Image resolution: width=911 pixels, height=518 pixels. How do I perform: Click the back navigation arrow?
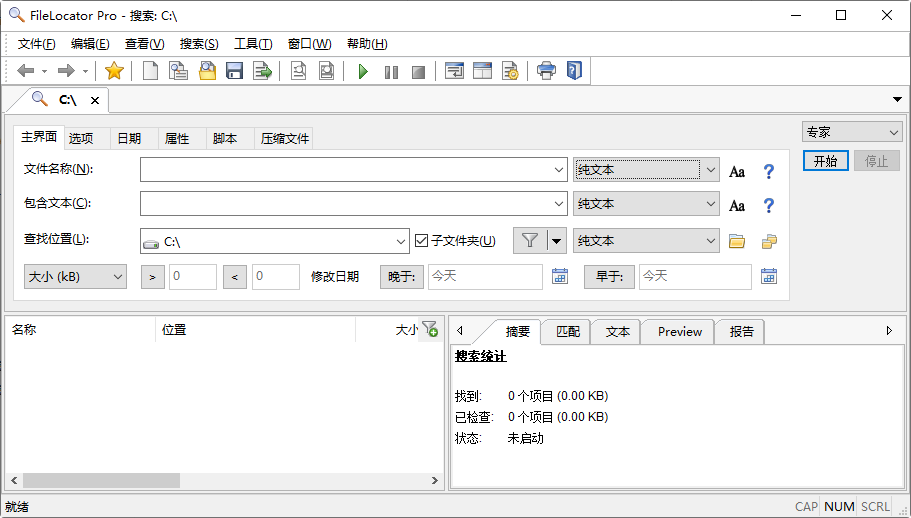click(x=26, y=71)
